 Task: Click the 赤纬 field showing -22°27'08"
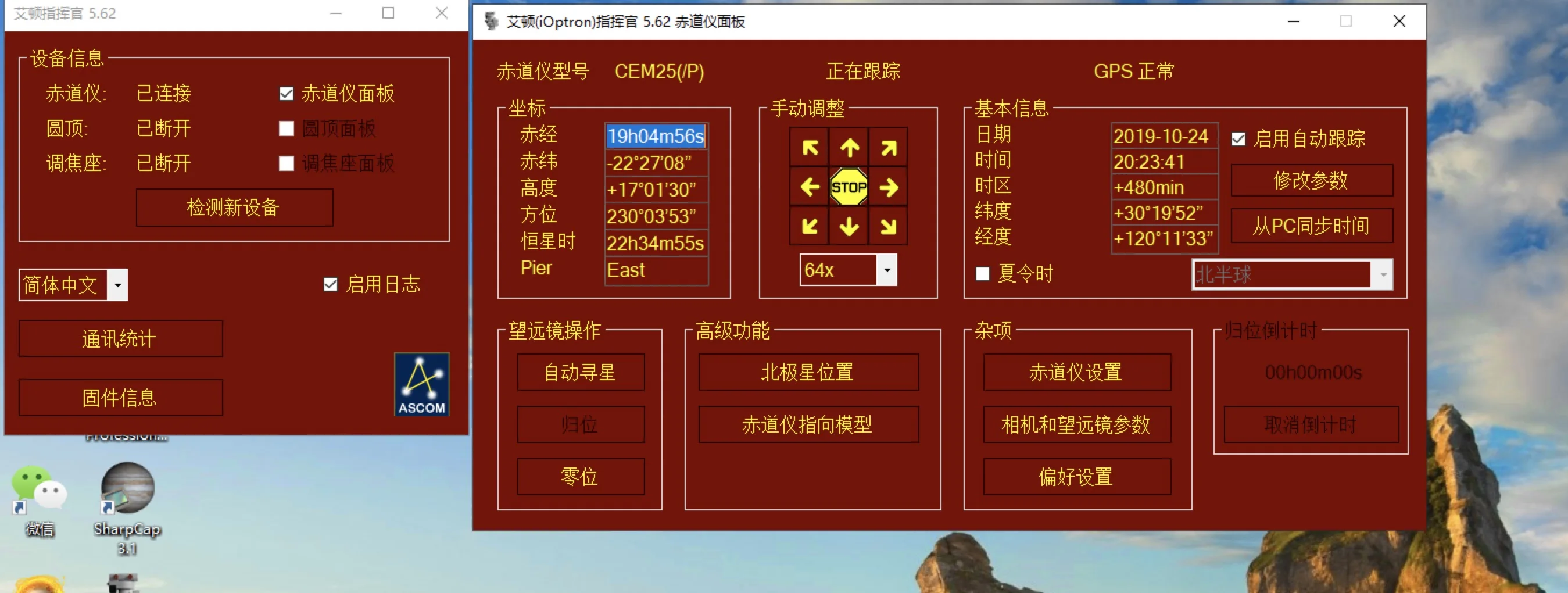point(656,163)
